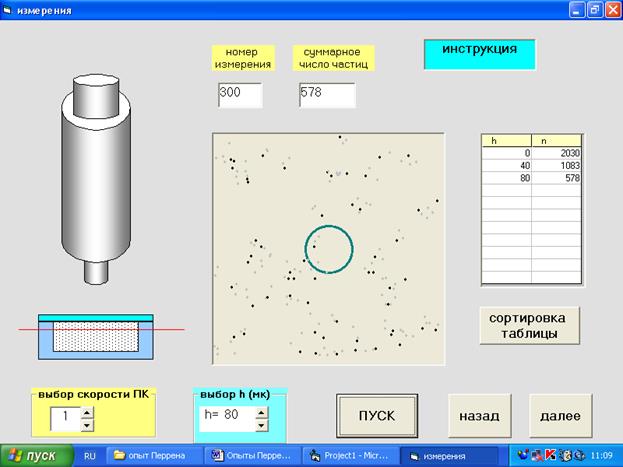
Task: Open the инструкция panel
Action: [x=480, y=54]
